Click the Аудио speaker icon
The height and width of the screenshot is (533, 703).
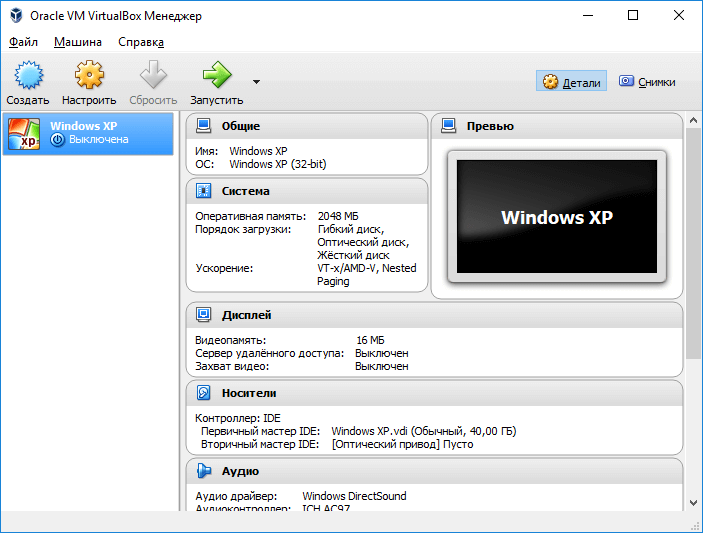click(x=204, y=471)
